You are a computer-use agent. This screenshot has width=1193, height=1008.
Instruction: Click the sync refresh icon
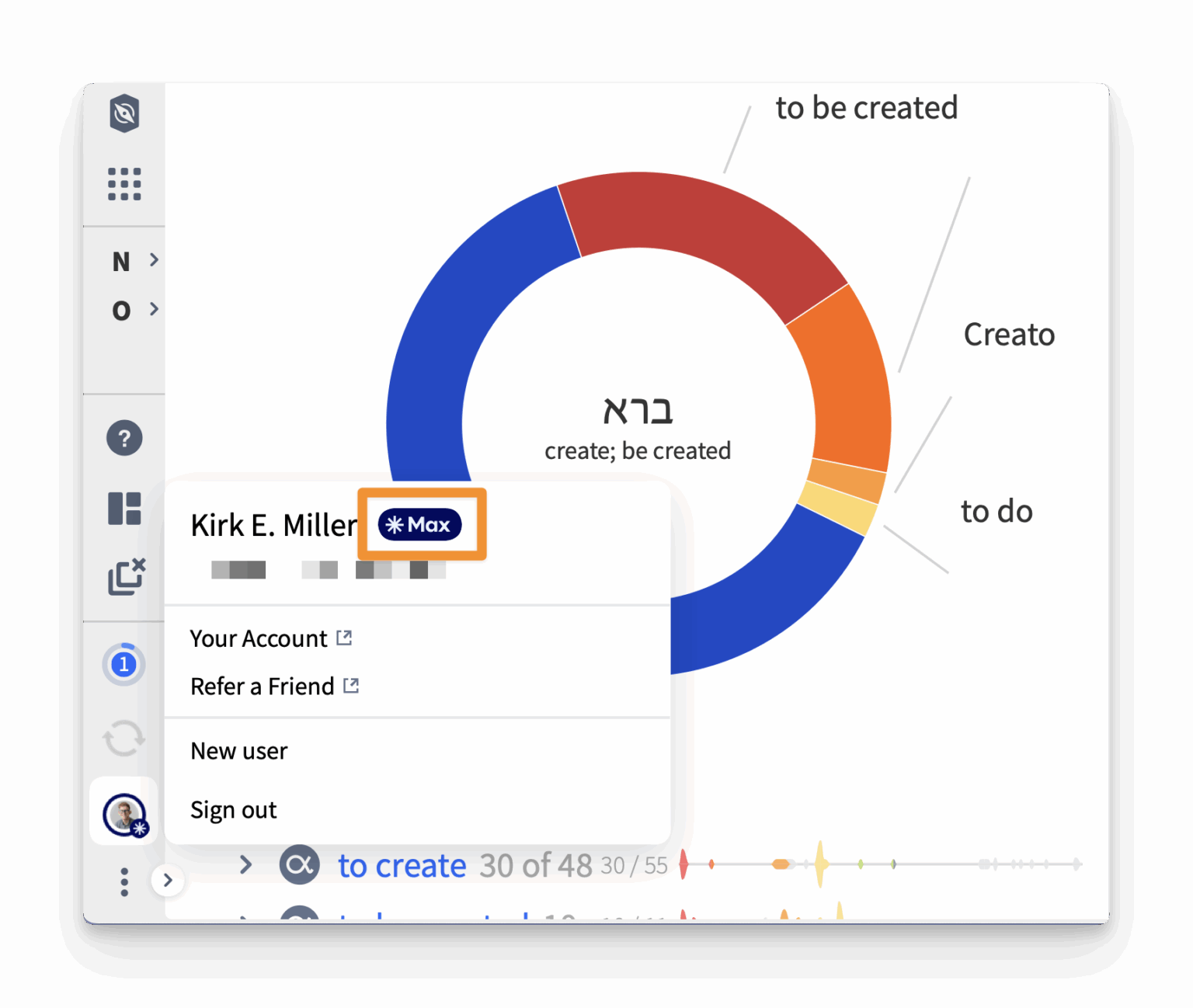124,738
